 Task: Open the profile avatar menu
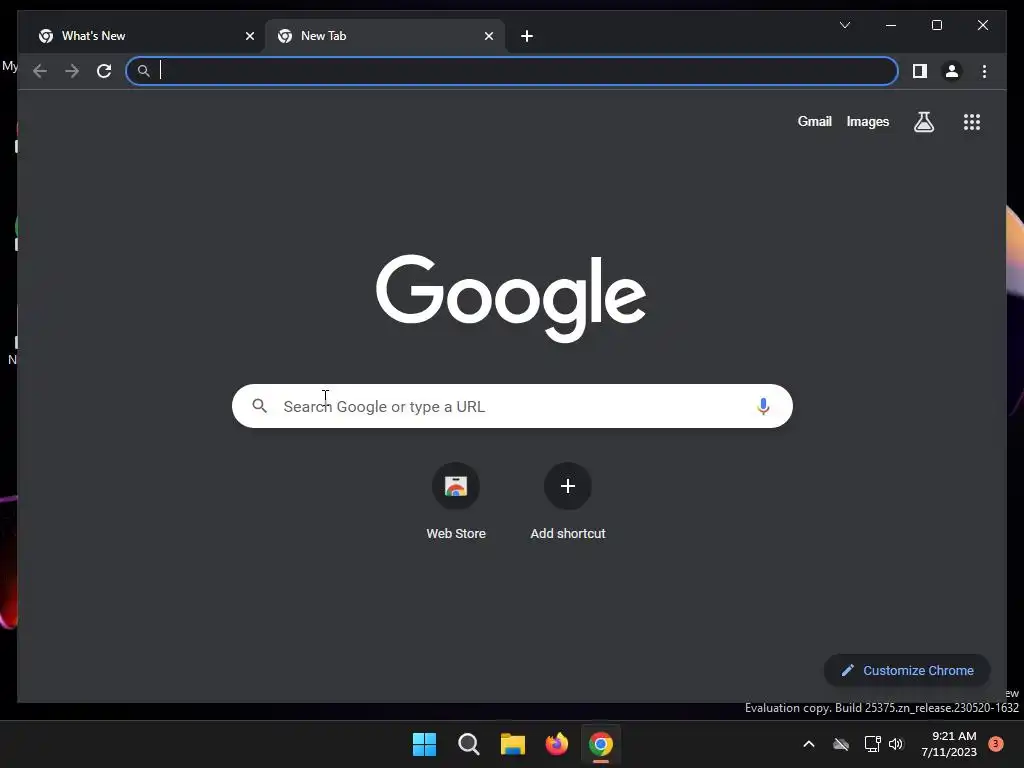(x=952, y=71)
